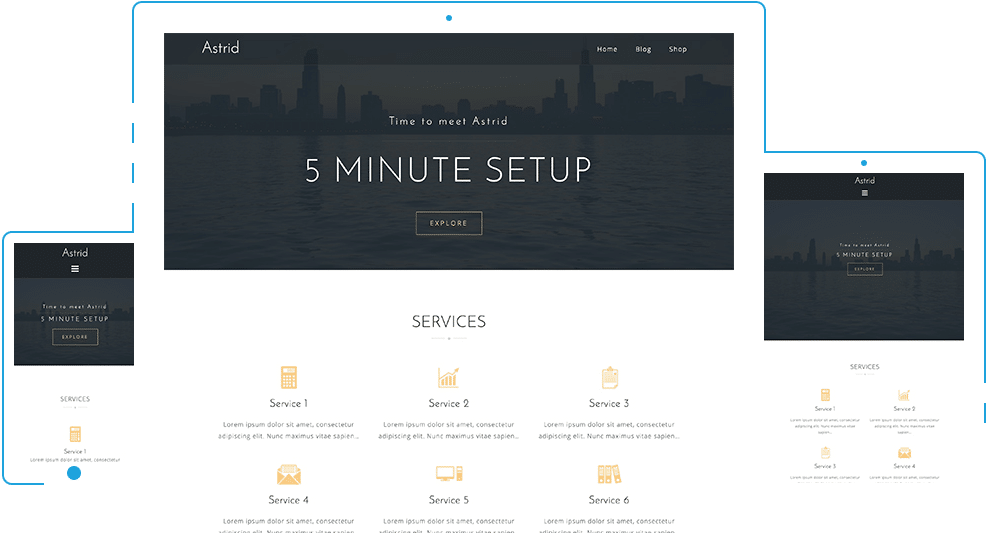
Task: Click Astrid logo in phone preview
Action: coord(75,253)
